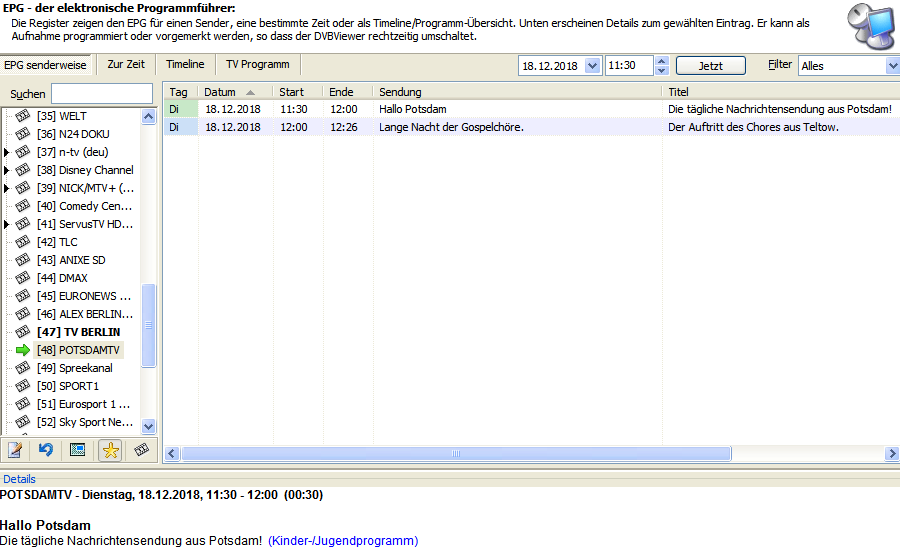
Task: Open the Filter dropdown showing Alles
Action: click(891, 66)
